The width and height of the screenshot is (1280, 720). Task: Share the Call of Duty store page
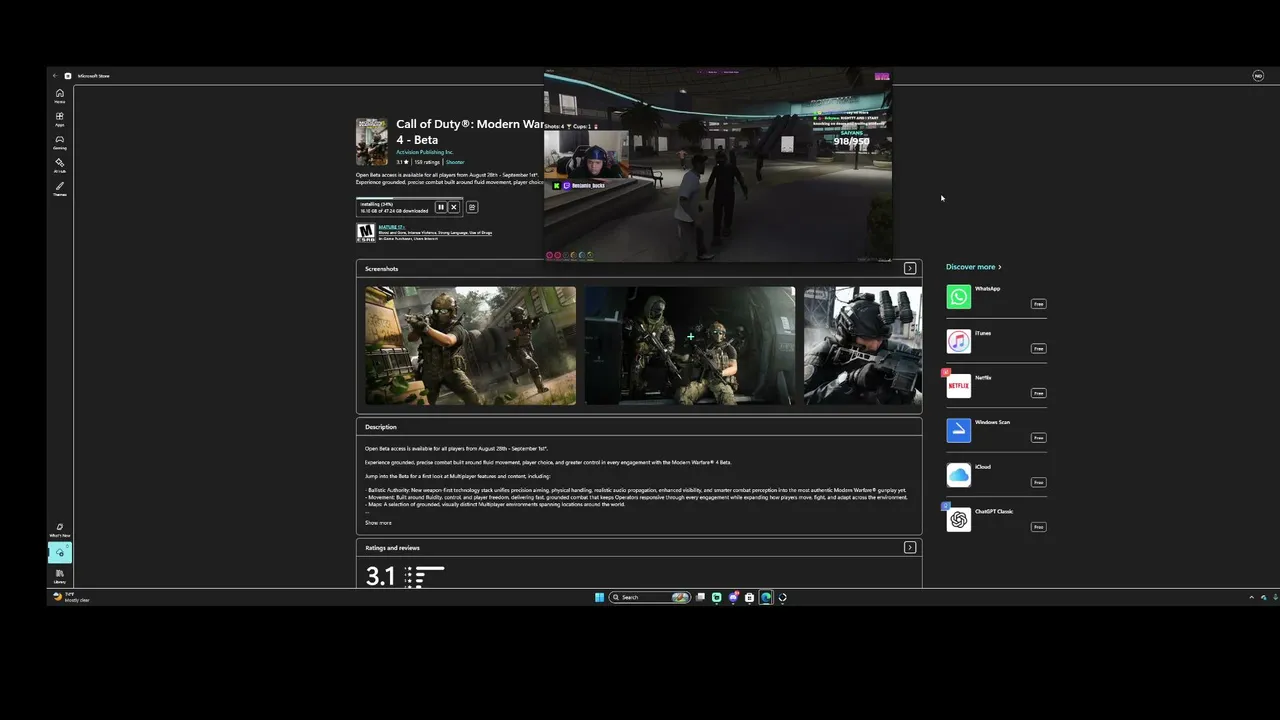[472, 207]
